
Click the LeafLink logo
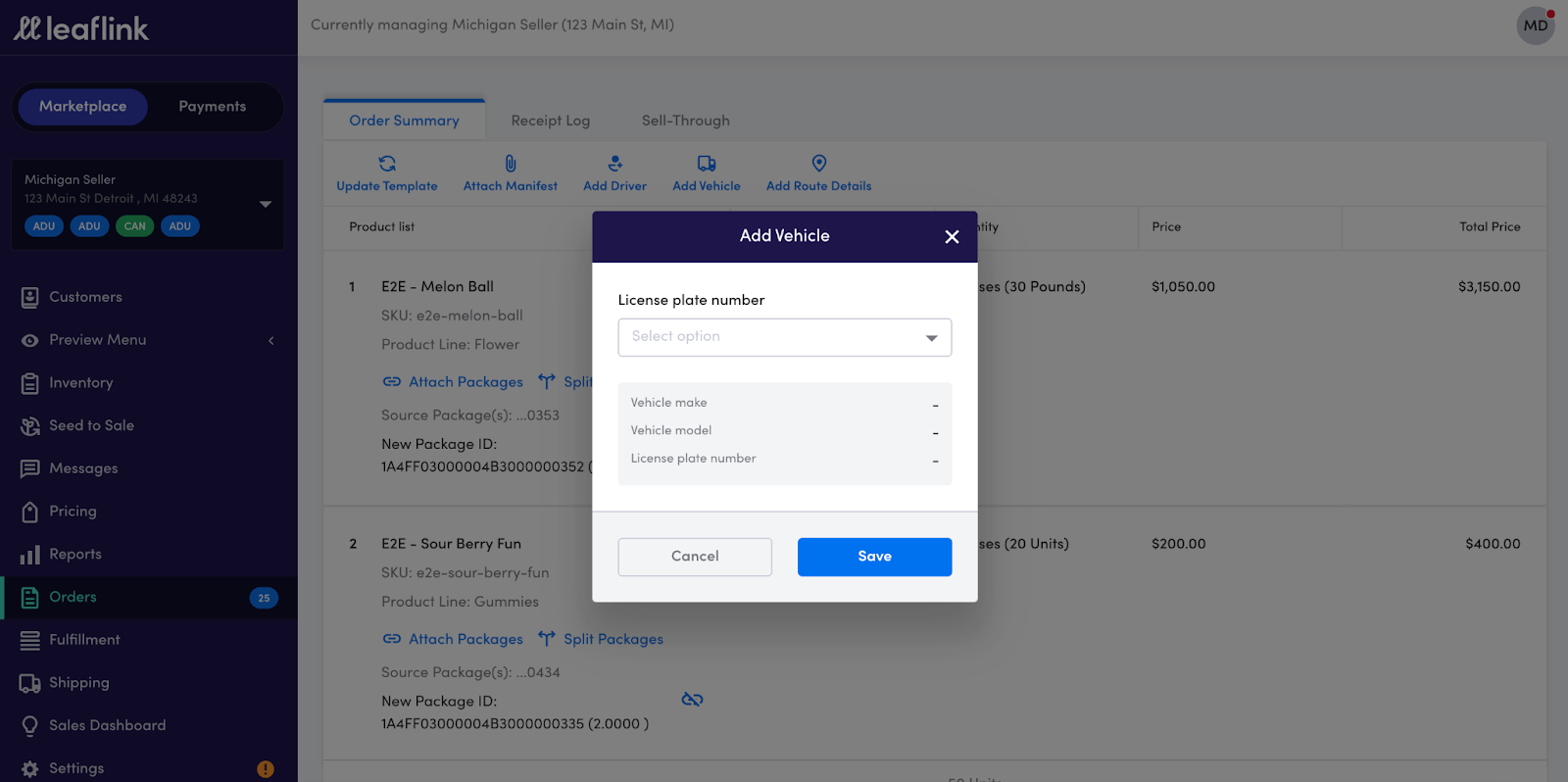(x=81, y=28)
